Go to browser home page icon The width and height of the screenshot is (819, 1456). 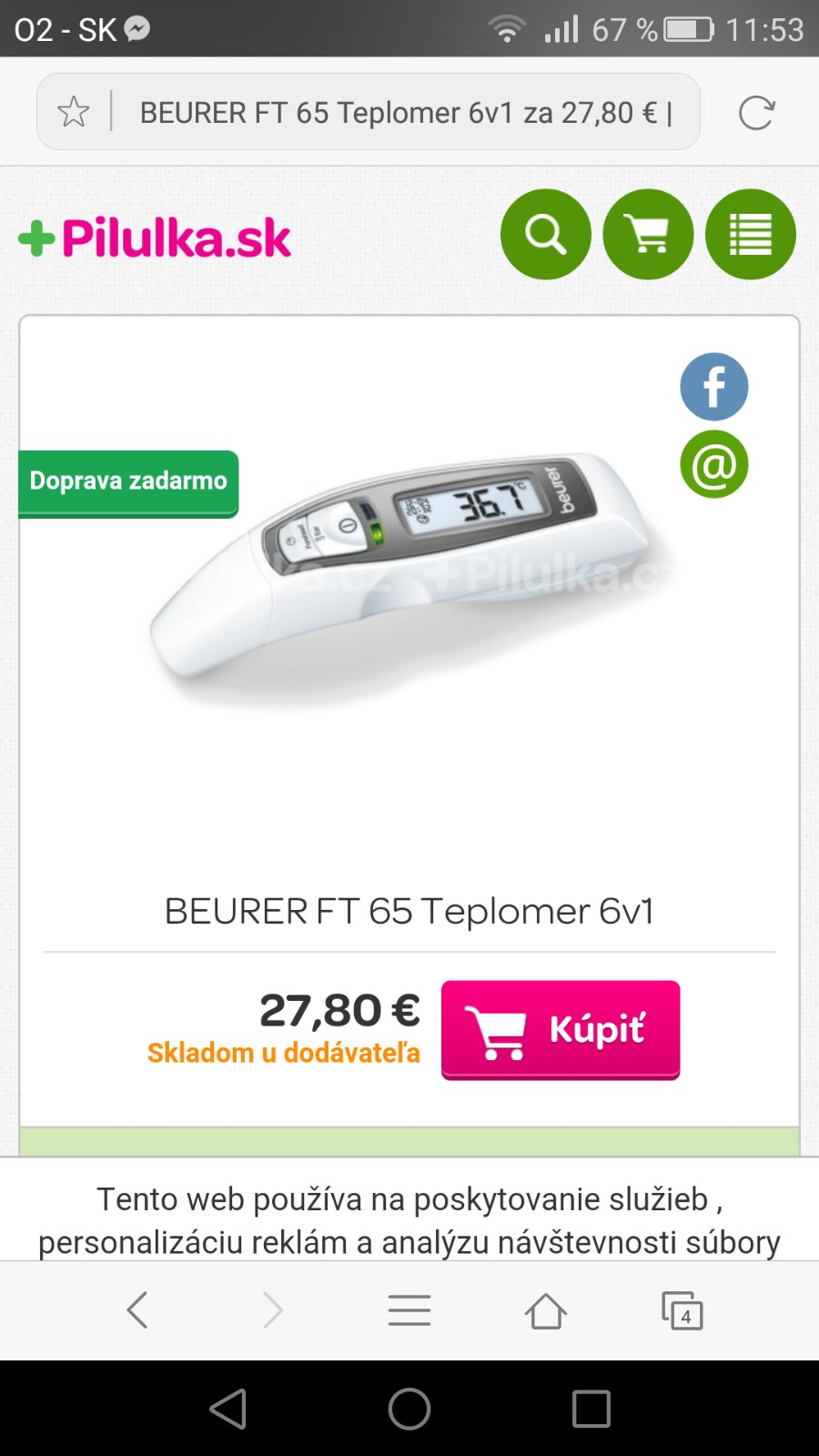546,1310
